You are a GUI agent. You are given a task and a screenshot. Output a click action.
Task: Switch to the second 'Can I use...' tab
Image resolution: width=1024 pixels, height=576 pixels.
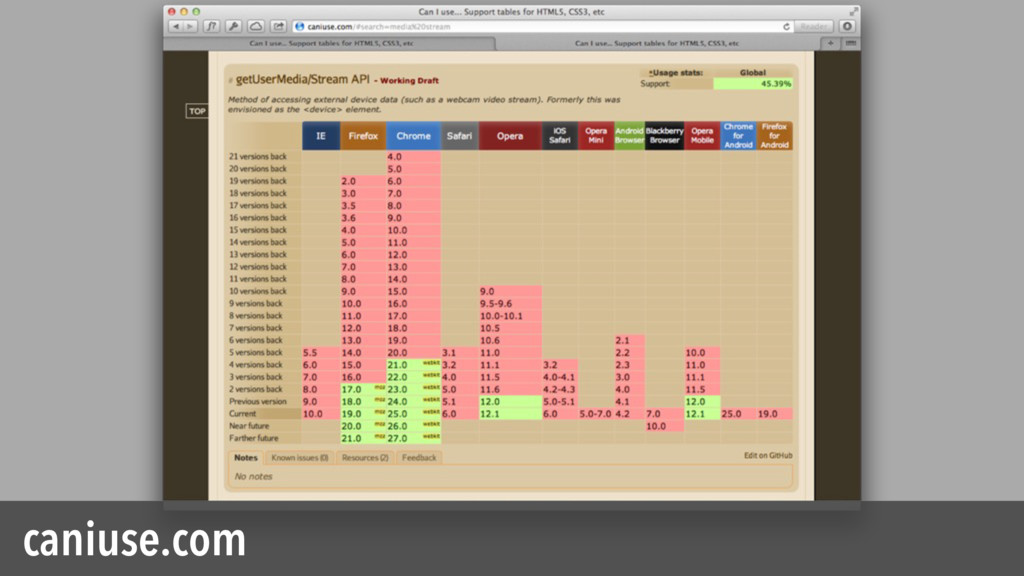pyautogui.click(x=657, y=43)
